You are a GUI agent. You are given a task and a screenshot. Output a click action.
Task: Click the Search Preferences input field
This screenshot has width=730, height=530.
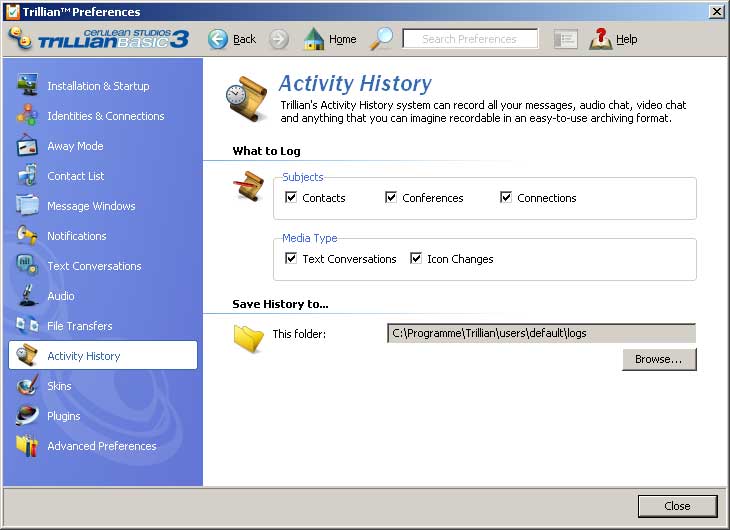click(470, 39)
